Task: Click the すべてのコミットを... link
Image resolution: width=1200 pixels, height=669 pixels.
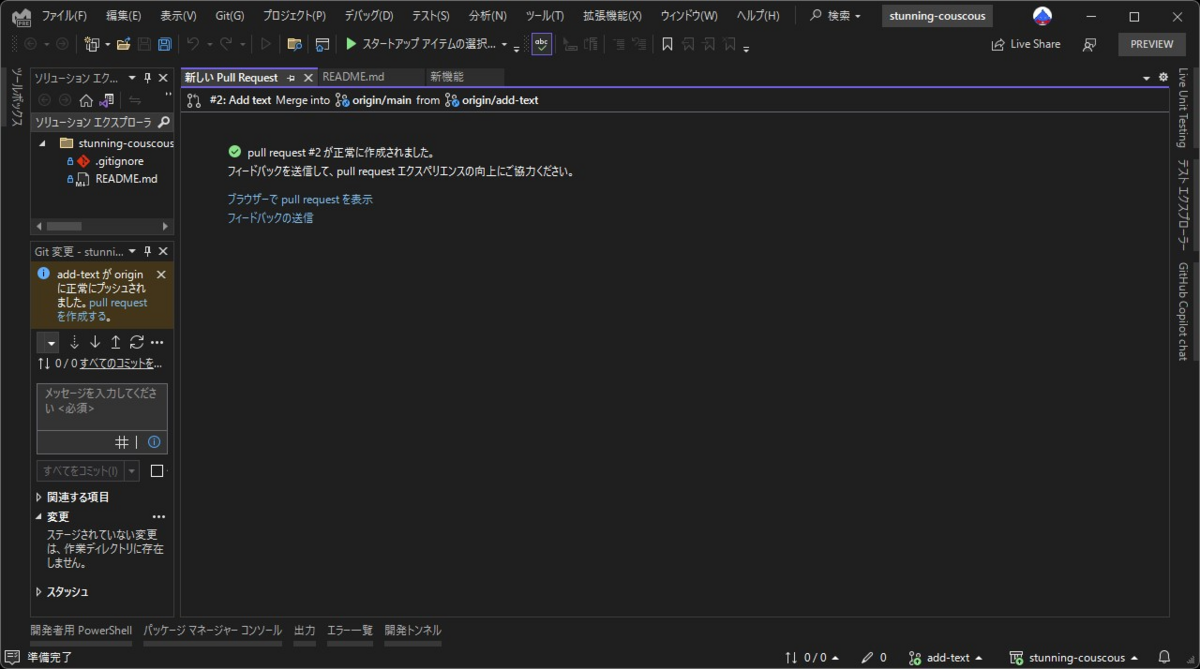Action: (121, 363)
